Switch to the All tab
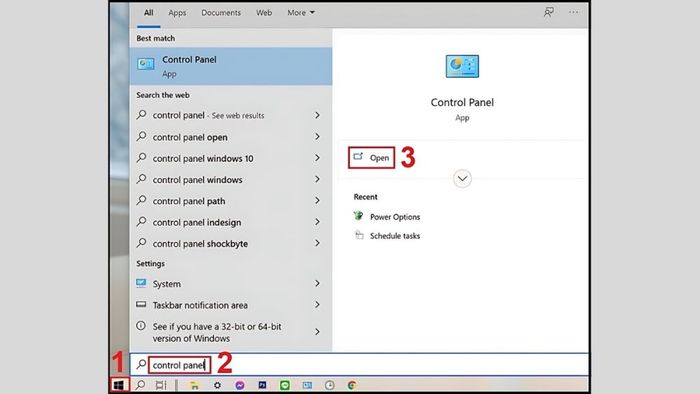The height and width of the screenshot is (394, 700). pos(149,13)
